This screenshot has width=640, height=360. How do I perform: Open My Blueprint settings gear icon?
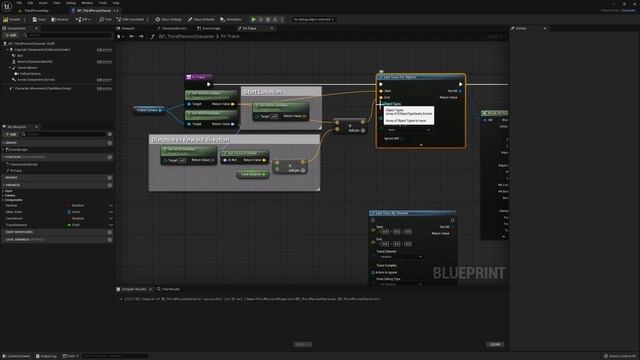110,134
